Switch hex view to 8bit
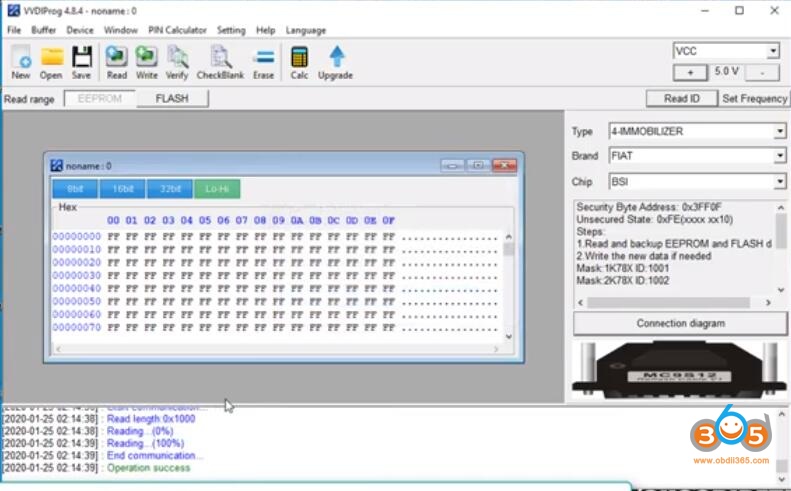Screen dimensions: 791x491 (x=75, y=189)
